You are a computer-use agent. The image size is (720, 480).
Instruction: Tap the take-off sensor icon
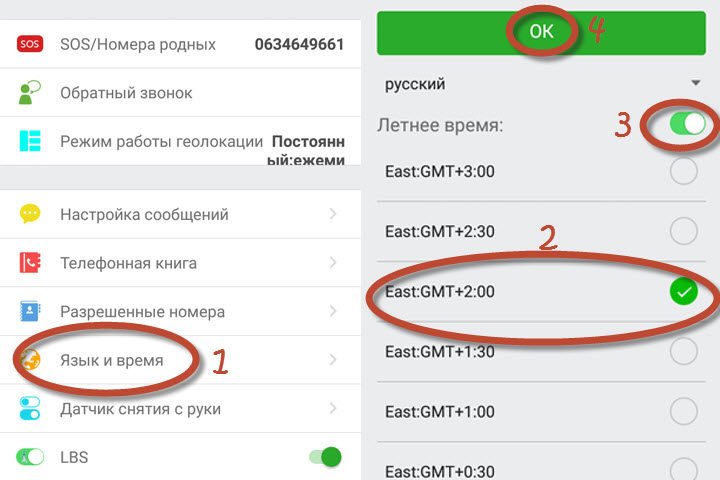tap(30, 408)
